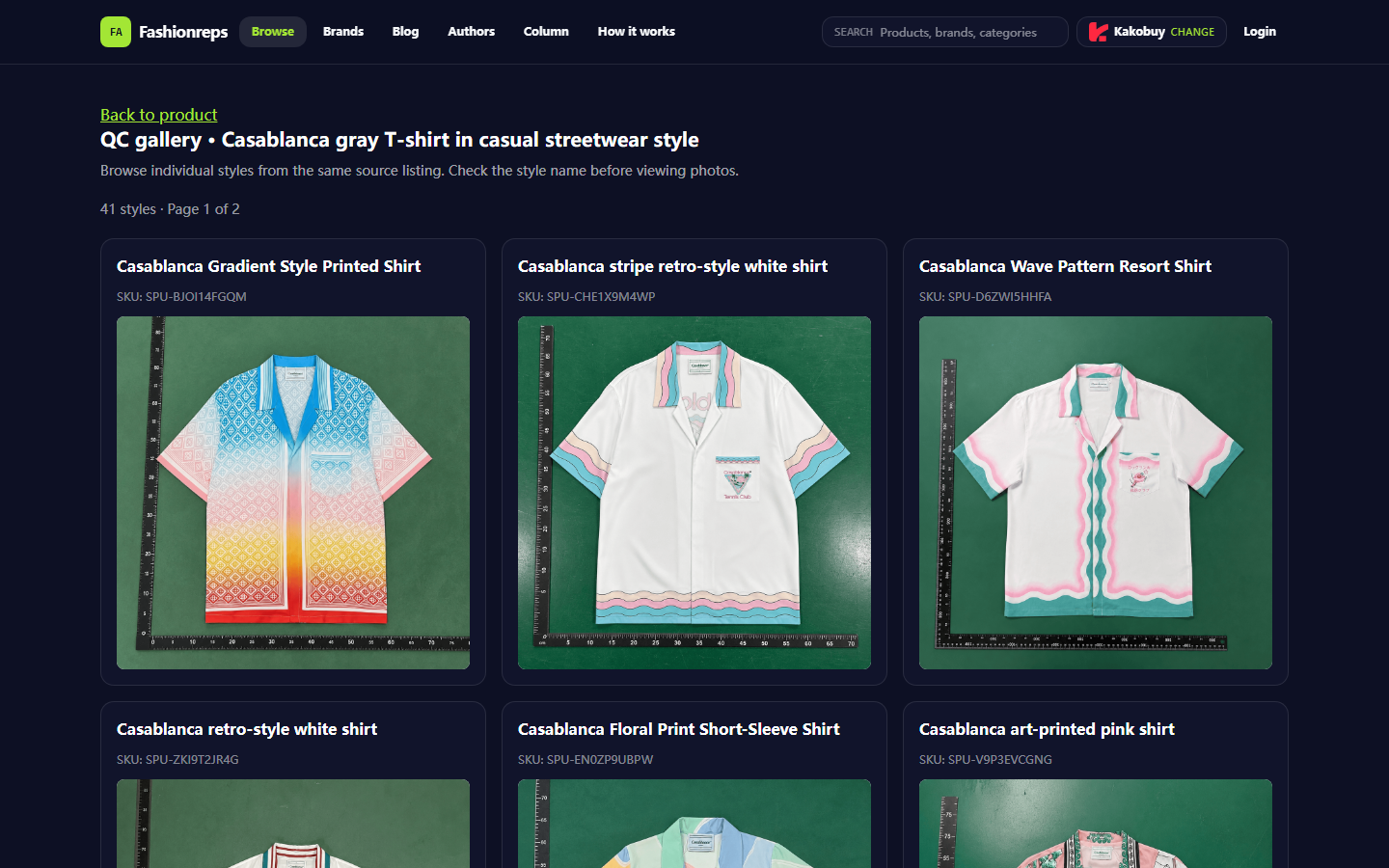1389x868 pixels.
Task: Focus the products search field
Action: pyautogui.click(x=945, y=32)
